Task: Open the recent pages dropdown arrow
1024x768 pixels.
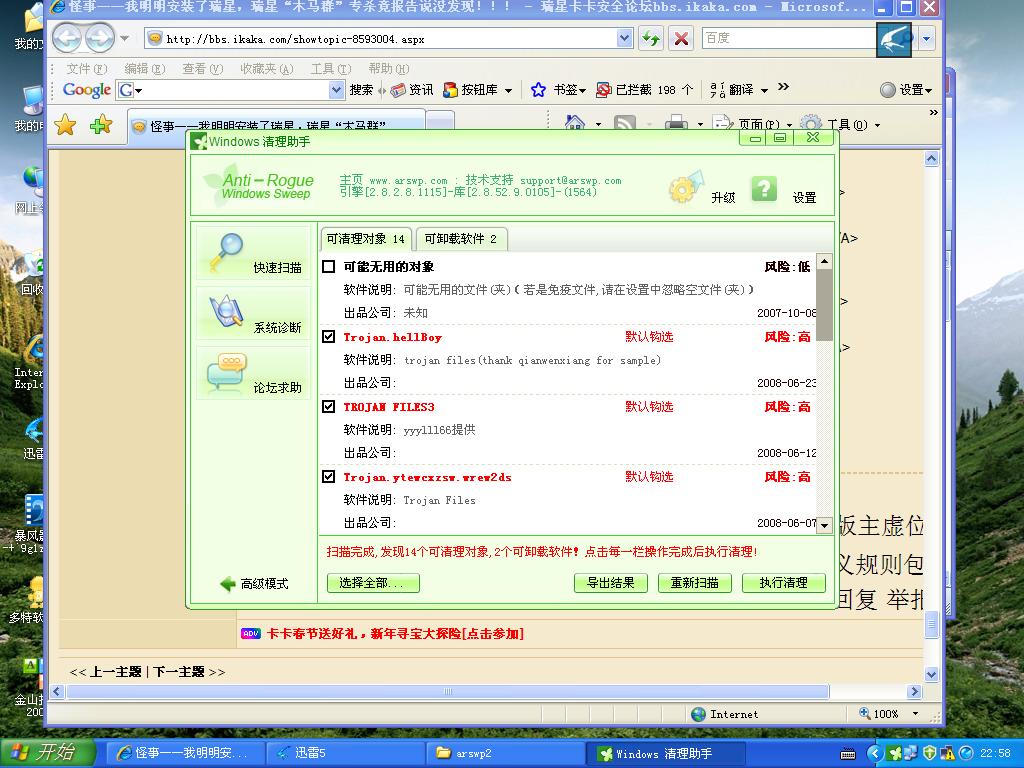Action: click(x=124, y=39)
